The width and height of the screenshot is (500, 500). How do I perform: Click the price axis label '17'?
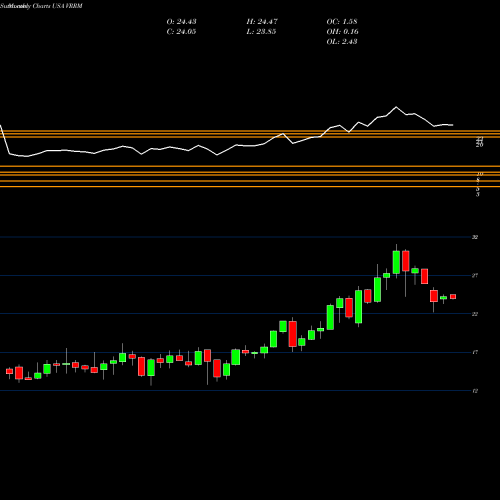(x=475, y=352)
